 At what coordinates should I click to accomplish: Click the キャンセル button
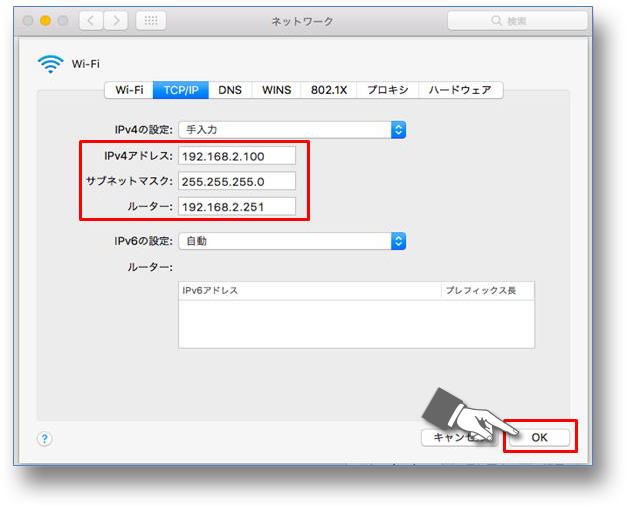click(x=459, y=437)
